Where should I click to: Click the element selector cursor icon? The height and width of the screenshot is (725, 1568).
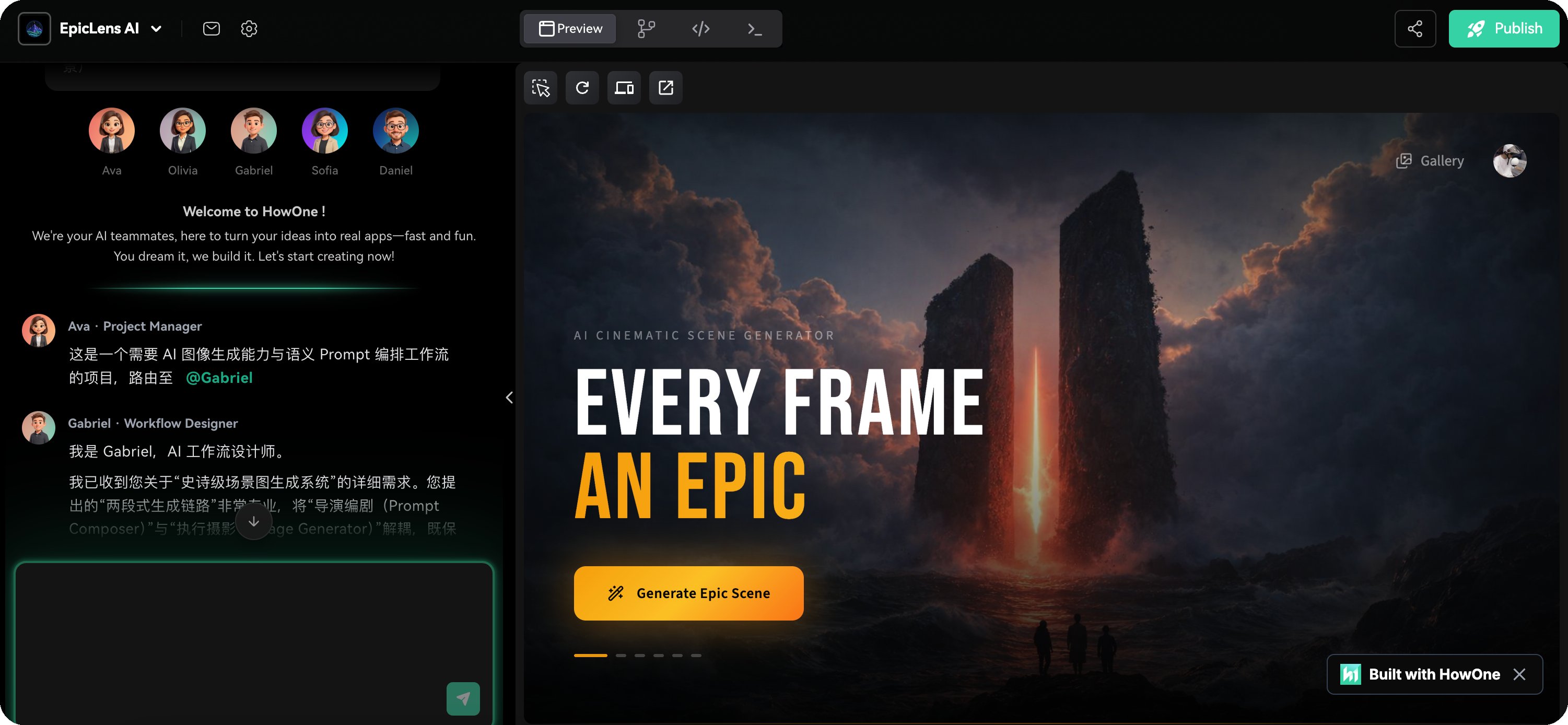tap(540, 88)
